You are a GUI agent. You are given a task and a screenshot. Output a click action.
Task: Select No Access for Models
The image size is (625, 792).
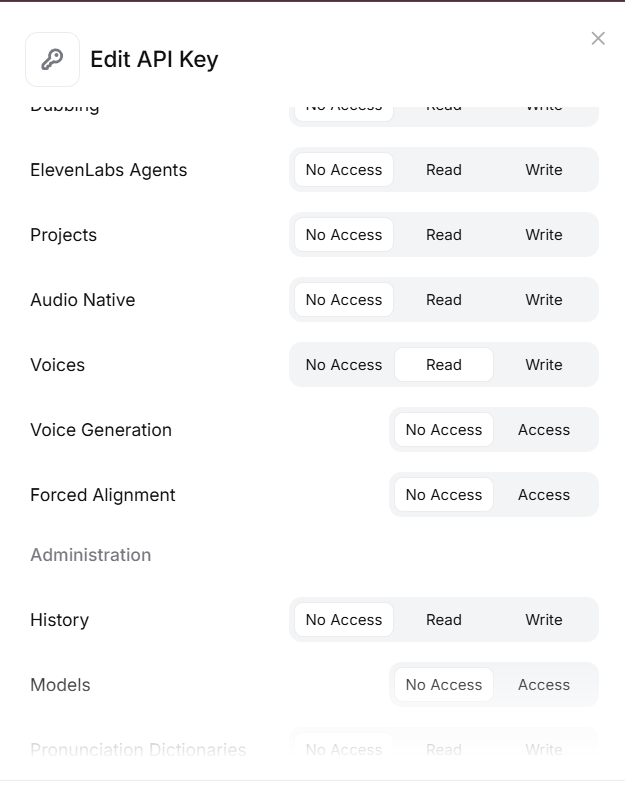(x=444, y=685)
